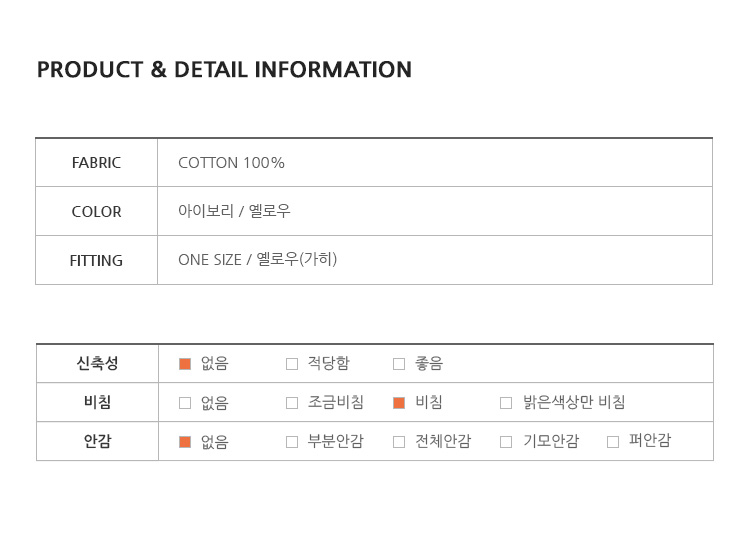Screen dimensions: 750x557
Task: Toggle the orange 비침 checkbox
Action: pos(399,403)
